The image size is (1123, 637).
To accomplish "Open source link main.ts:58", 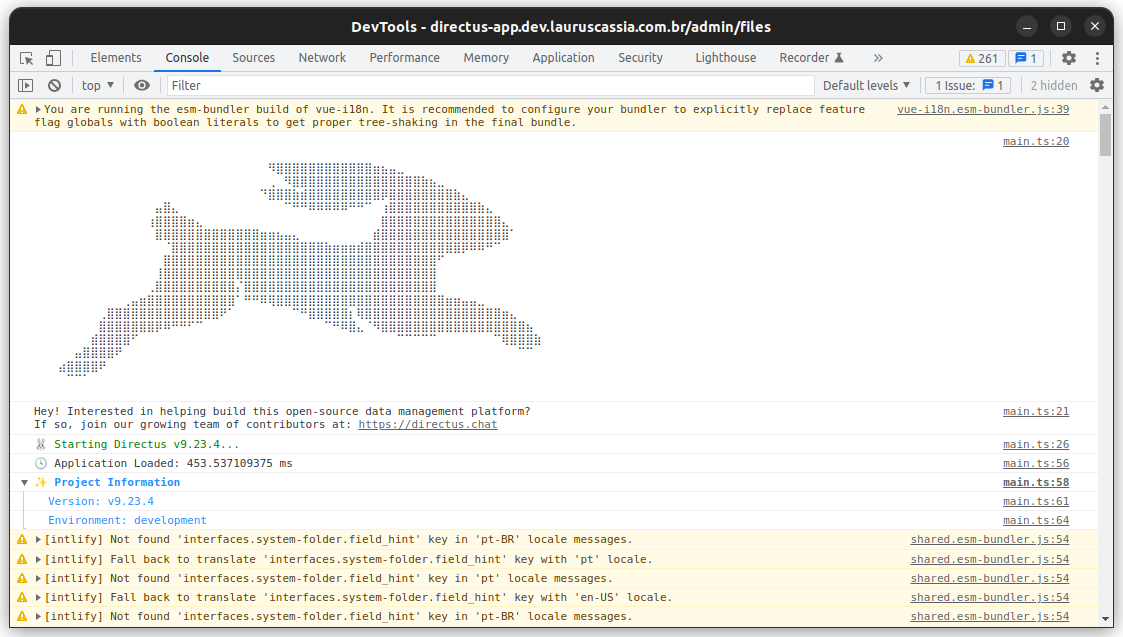I will tap(1036, 483).
